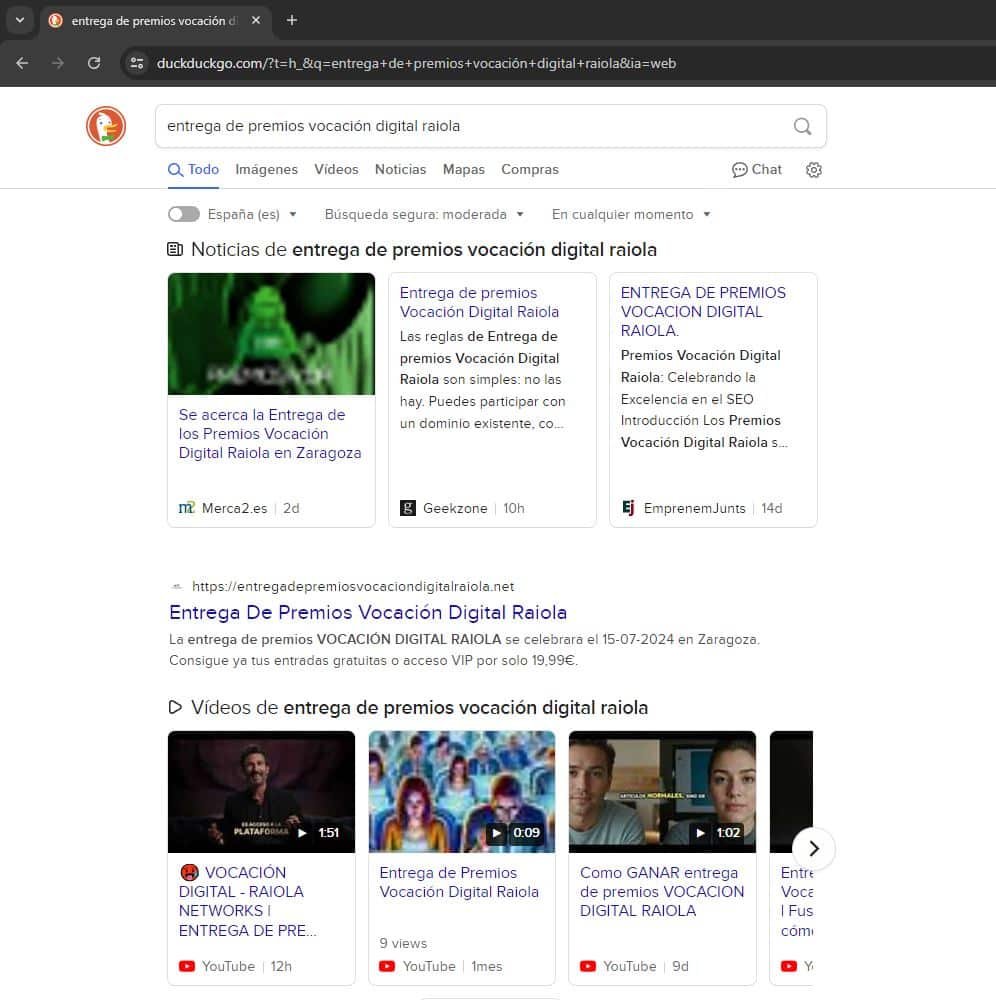Viewport: 996px width, 1000px height.
Task: Open site information icon in address bar
Action: [136, 63]
